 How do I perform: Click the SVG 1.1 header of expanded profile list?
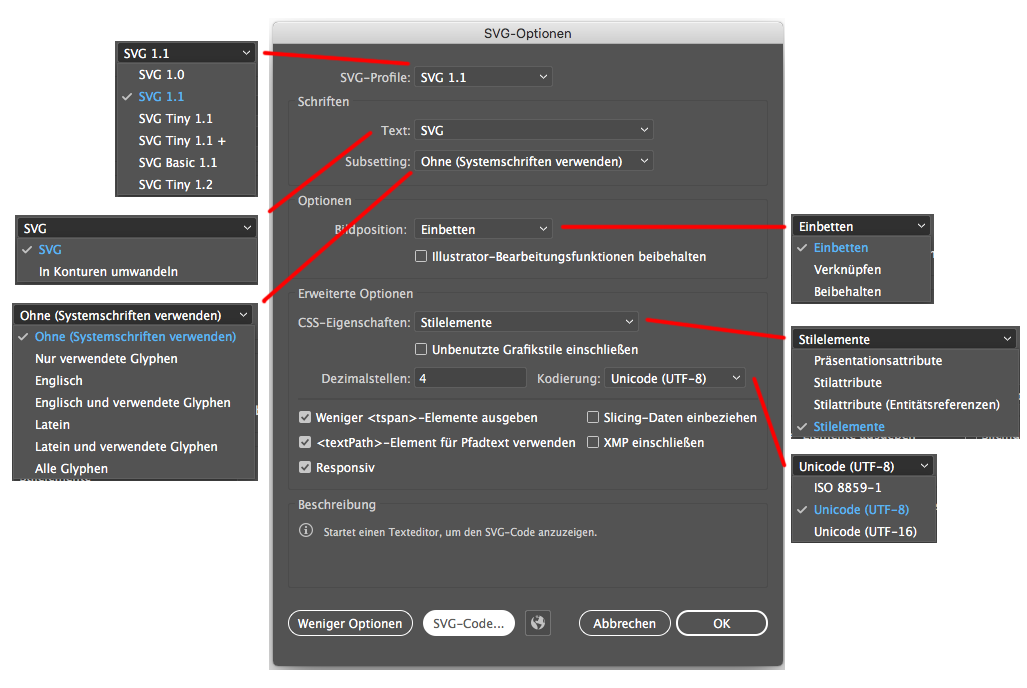point(187,53)
